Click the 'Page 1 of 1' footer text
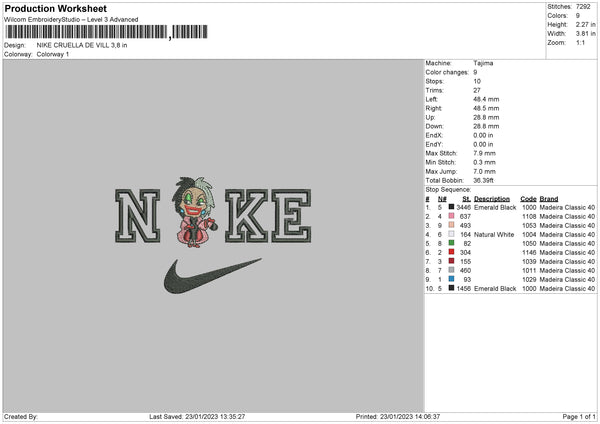This screenshot has width=600, height=424. pyautogui.click(x=579, y=416)
